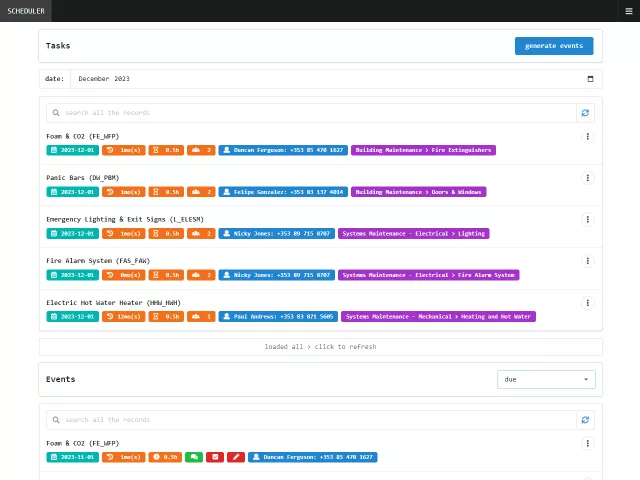Click the Tasks search records field
This screenshot has height=480, width=640.
pyautogui.click(x=312, y=113)
